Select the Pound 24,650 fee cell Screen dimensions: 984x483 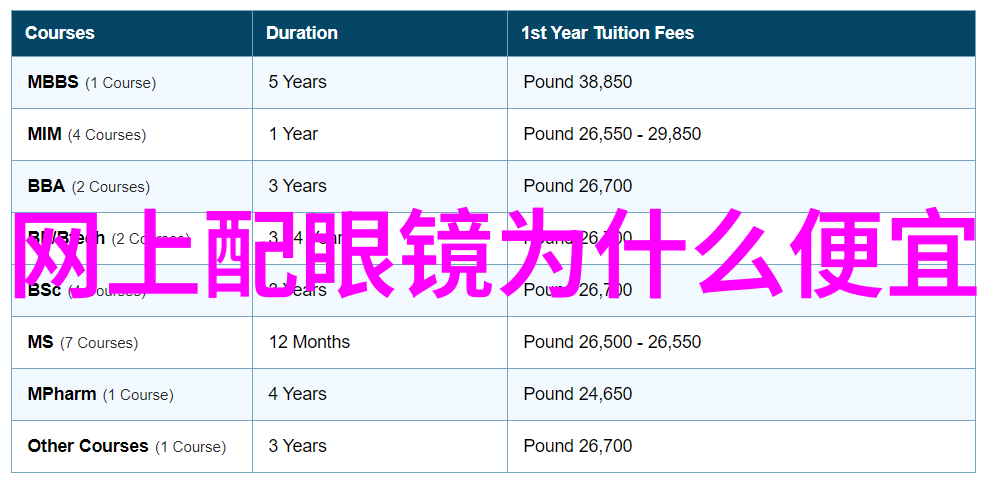click(x=741, y=395)
